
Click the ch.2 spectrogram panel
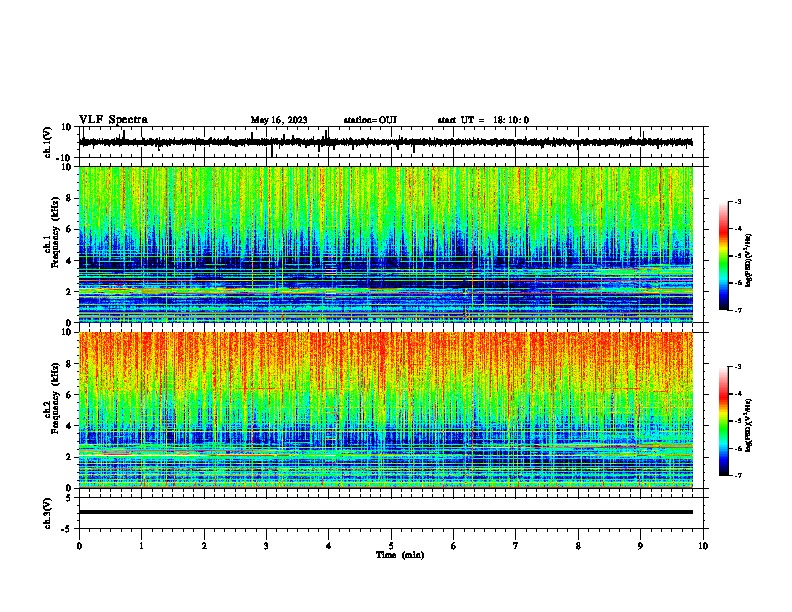pyautogui.click(x=386, y=410)
